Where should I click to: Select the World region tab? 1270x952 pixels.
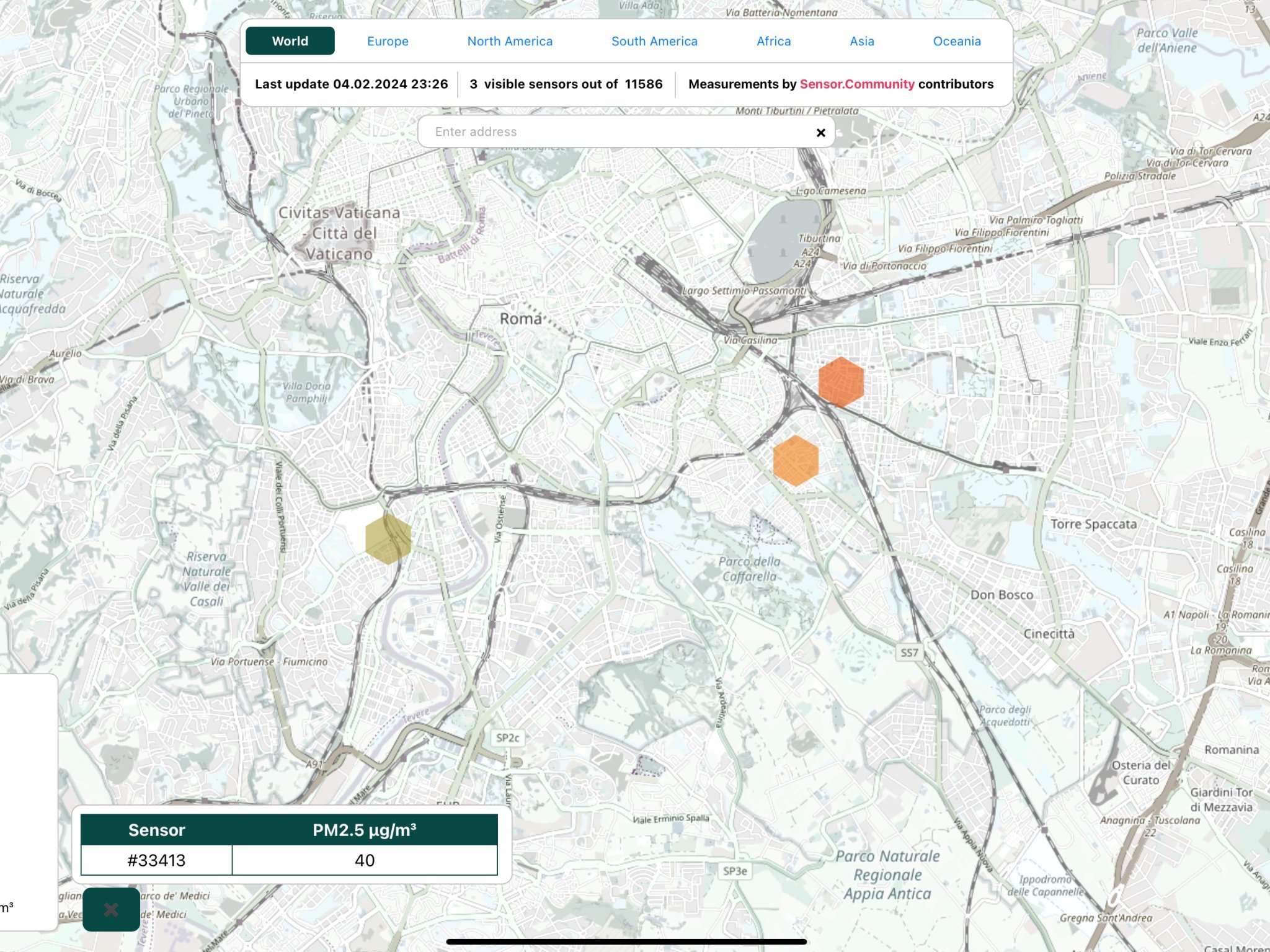(290, 41)
